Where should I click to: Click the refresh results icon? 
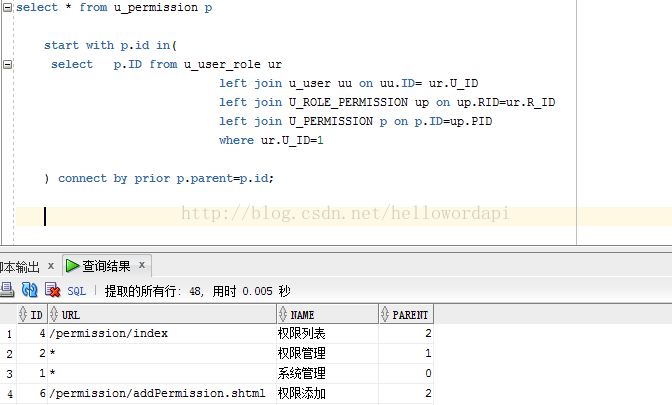(x=30, y=290)
